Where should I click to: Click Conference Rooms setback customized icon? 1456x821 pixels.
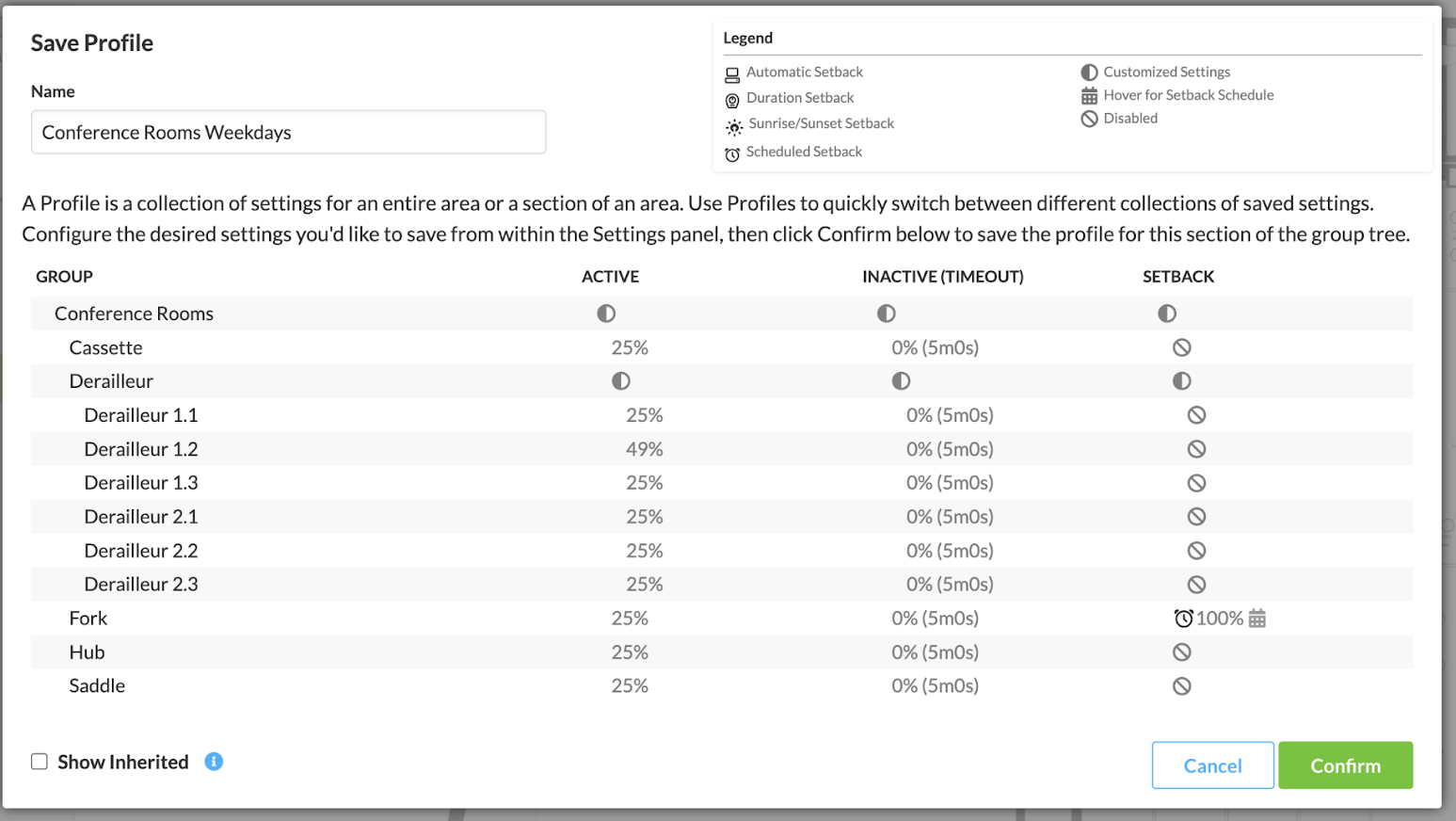coord(1167,314)
